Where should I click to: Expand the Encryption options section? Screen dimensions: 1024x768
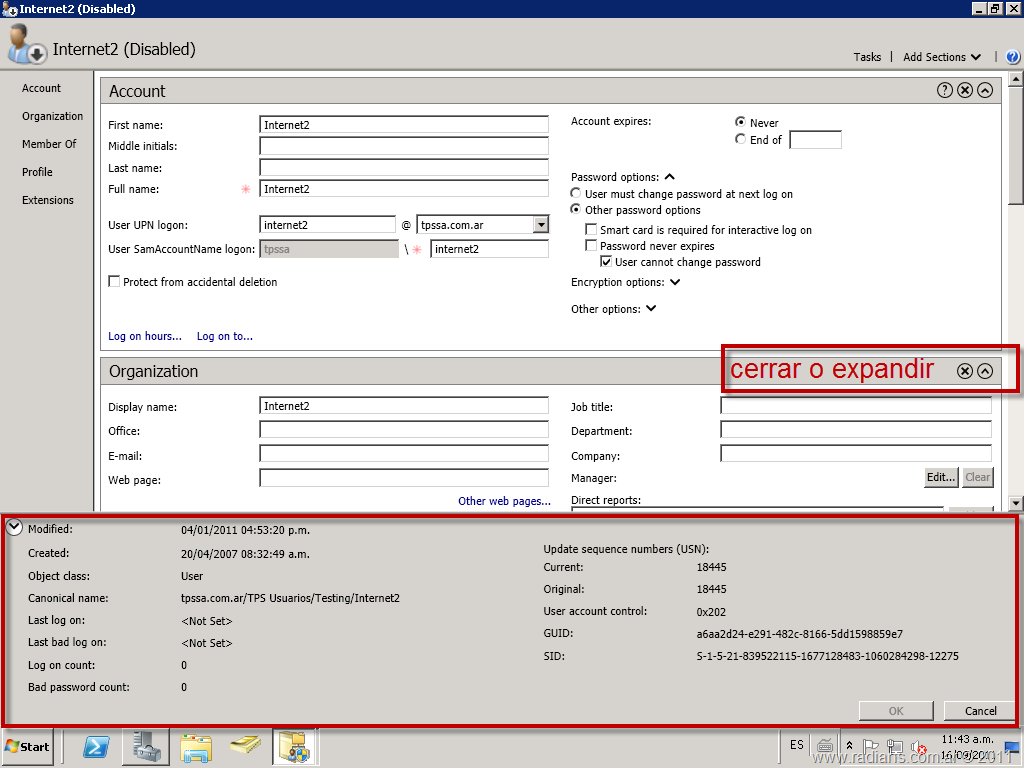tap(675, 282)
